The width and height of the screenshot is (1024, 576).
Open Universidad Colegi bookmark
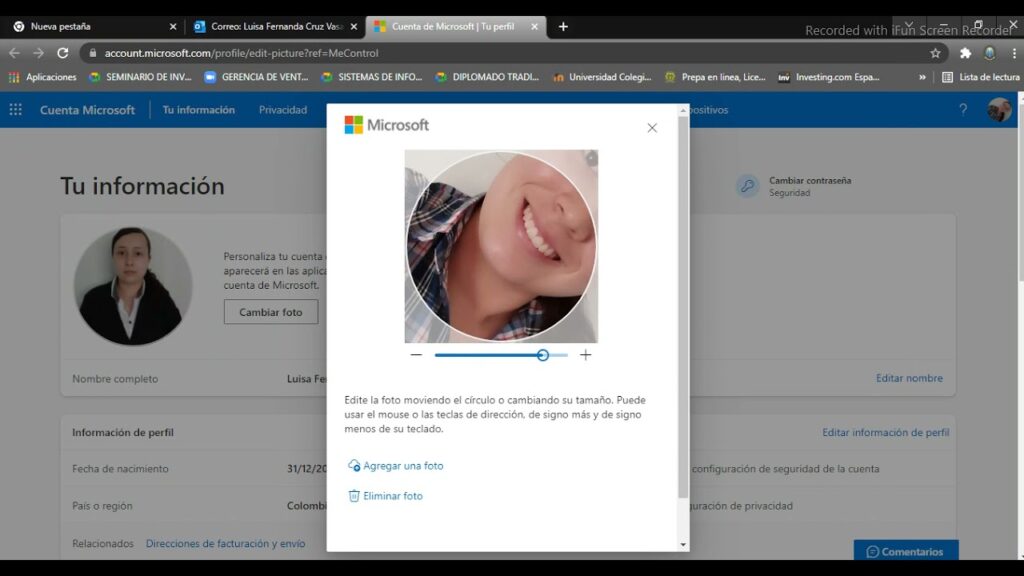pos(601,77)
